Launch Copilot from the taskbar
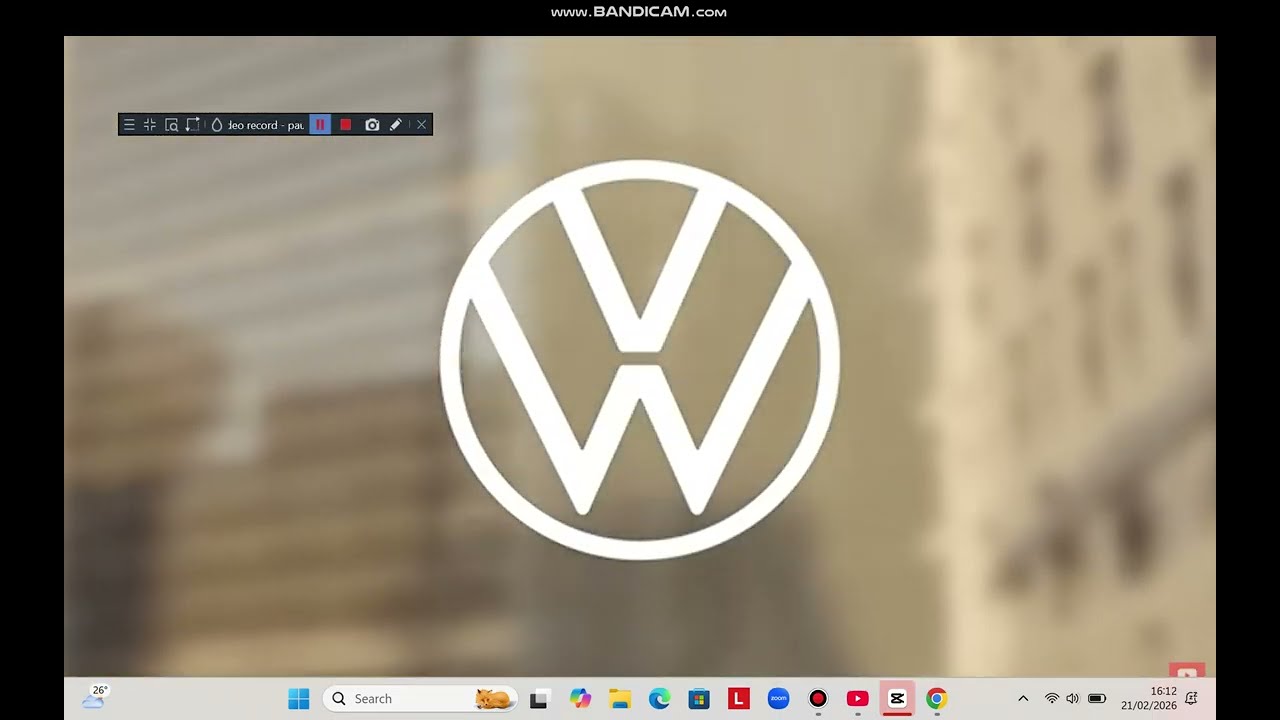 click(580, 699)
